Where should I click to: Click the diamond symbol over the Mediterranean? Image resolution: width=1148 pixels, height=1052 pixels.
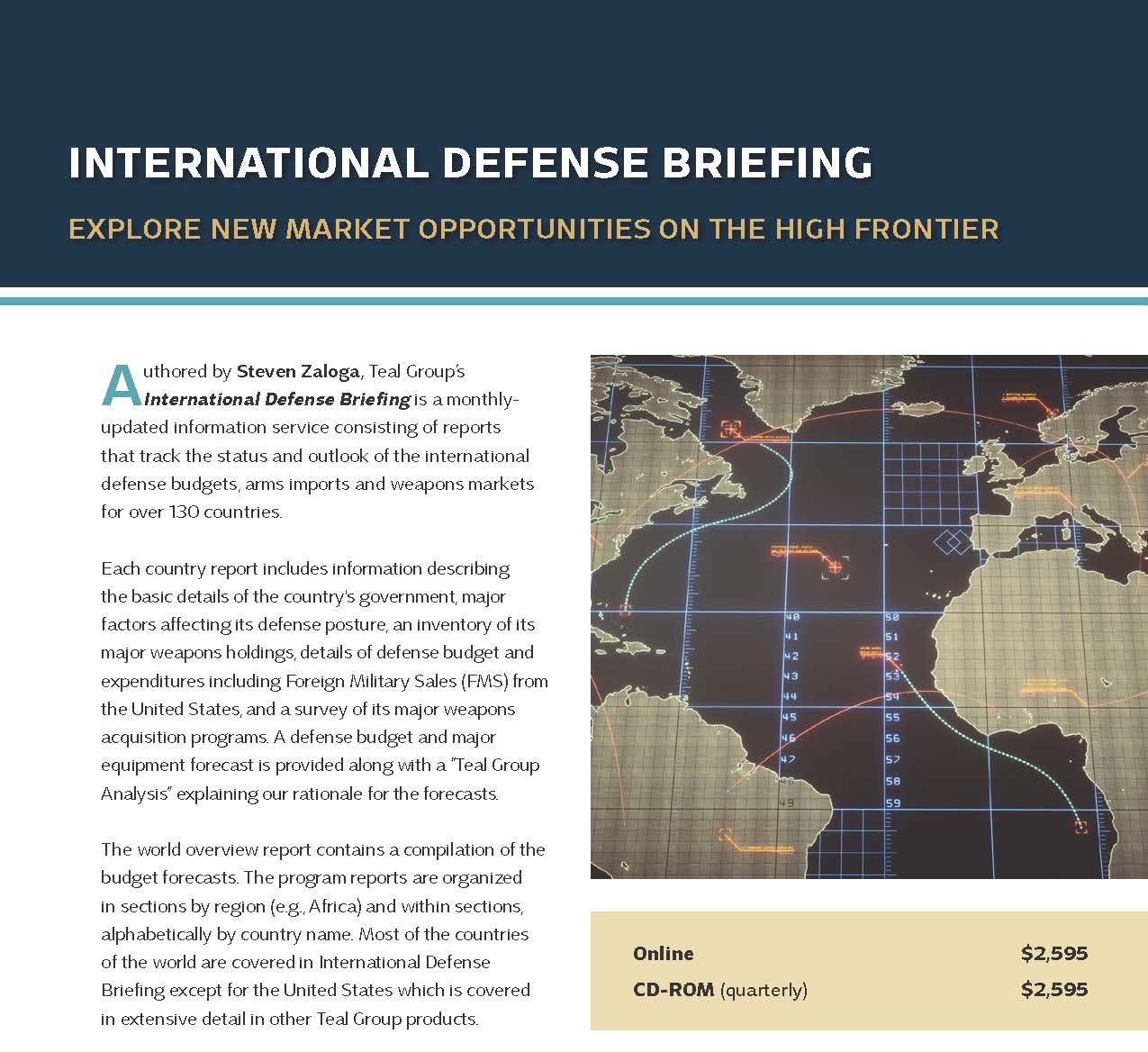[x=952, y=542]
